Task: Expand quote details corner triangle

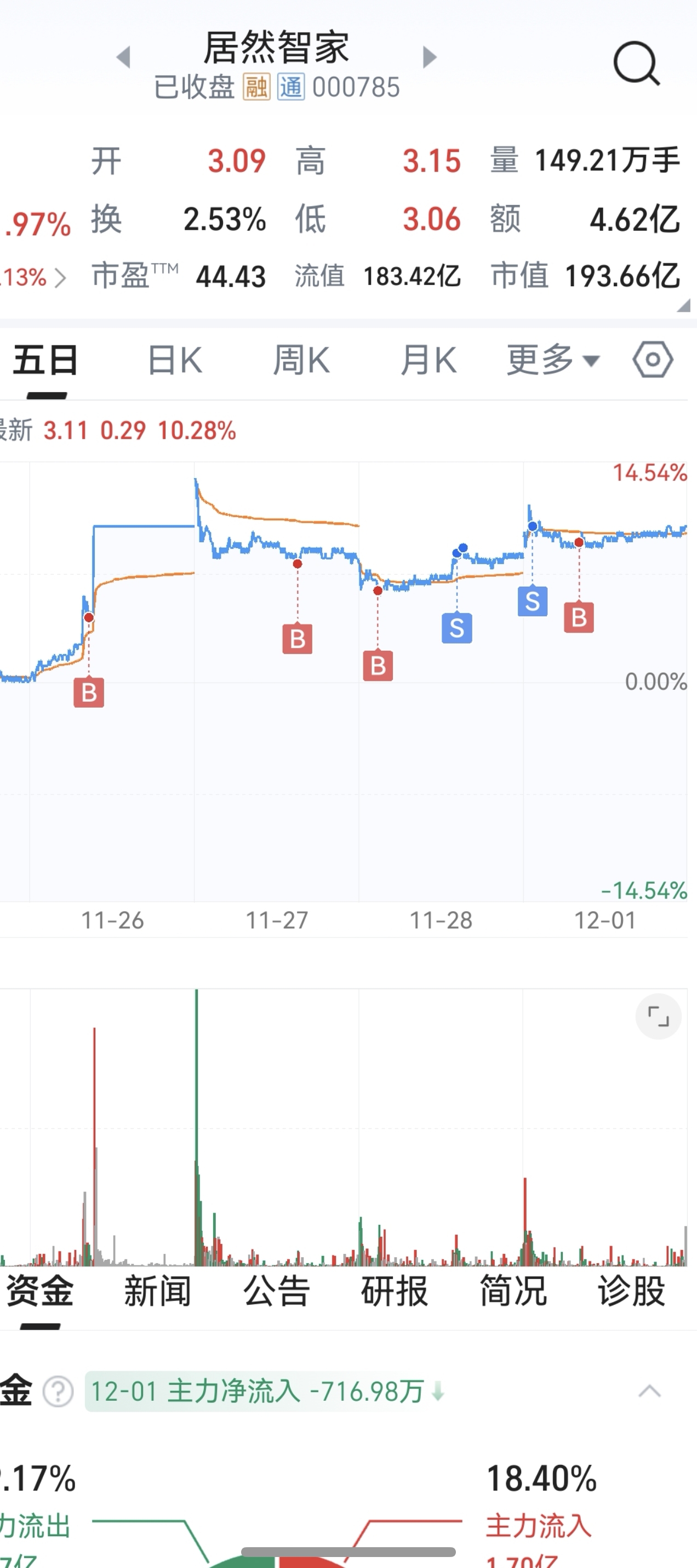Action: pos(684,305)
